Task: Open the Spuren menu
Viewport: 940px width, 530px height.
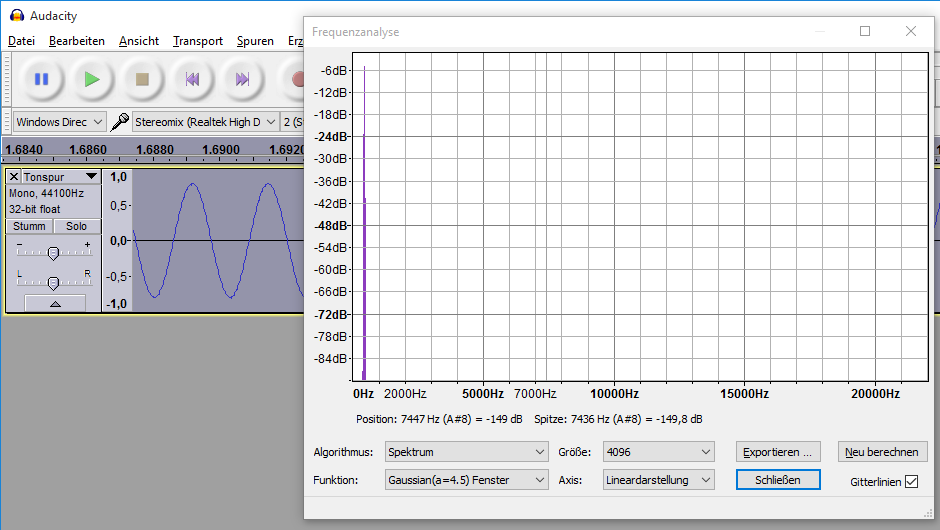Action: point(255,41)
